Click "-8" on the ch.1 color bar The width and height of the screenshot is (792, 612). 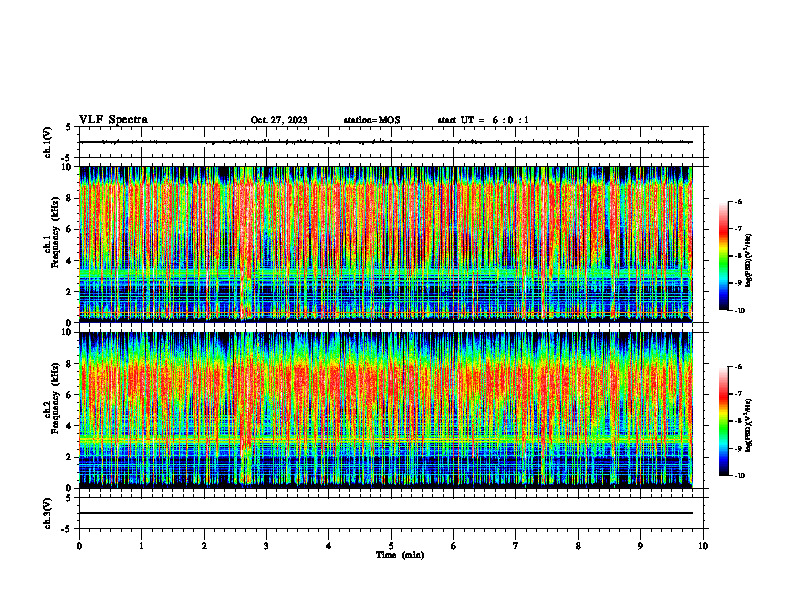738,257
